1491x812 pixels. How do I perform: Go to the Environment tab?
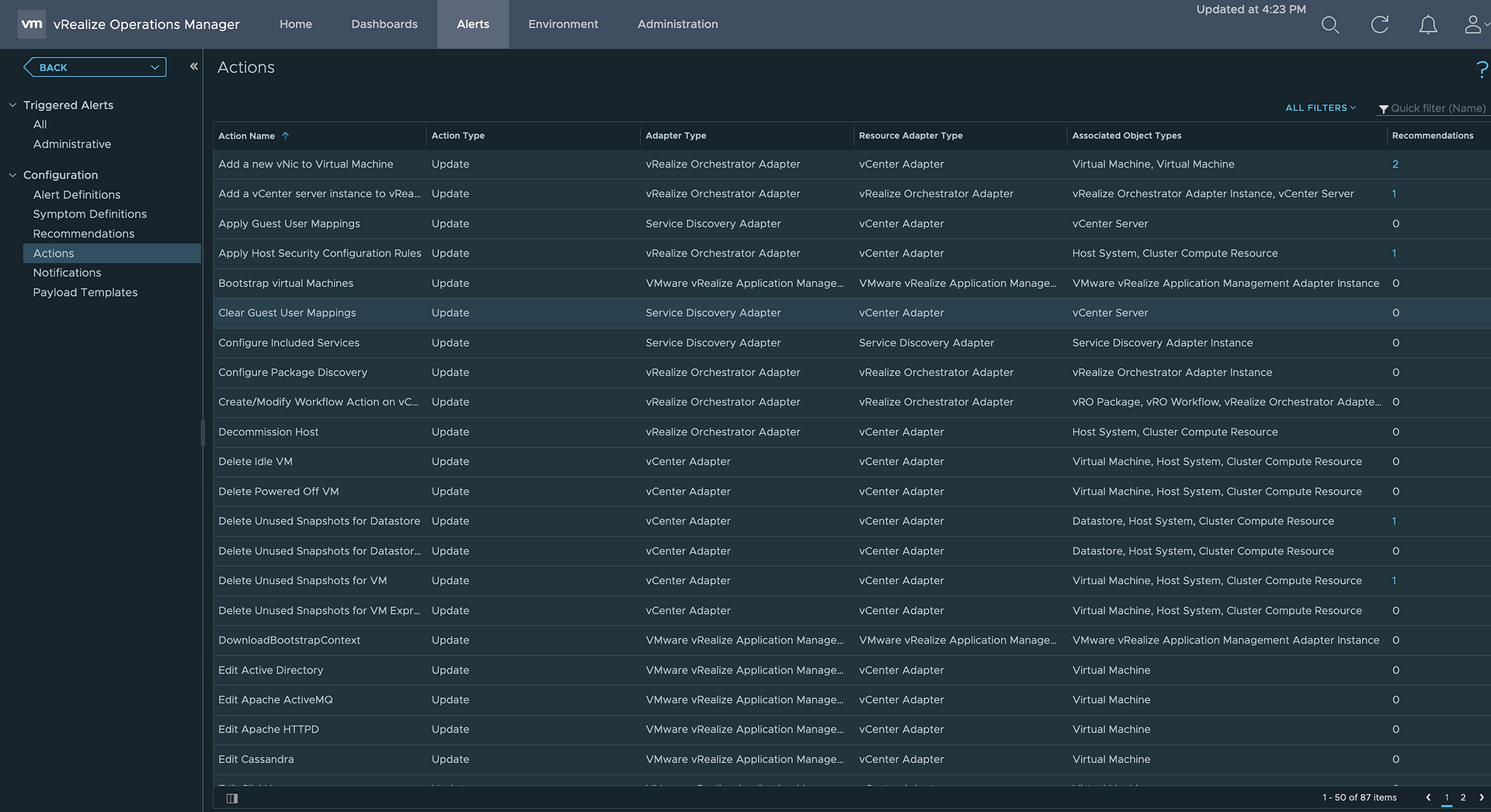[563, 24]
